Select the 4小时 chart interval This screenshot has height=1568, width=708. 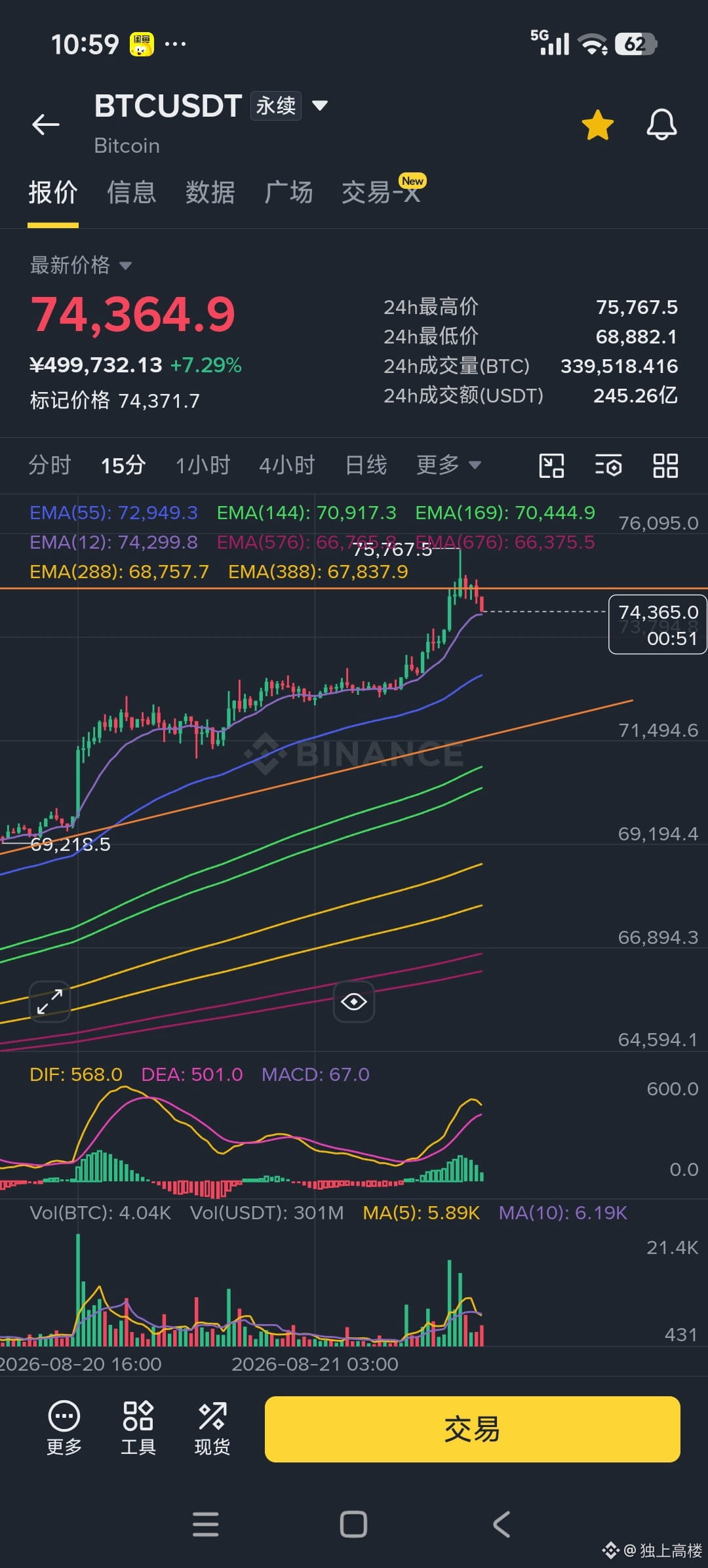[287, 465]
